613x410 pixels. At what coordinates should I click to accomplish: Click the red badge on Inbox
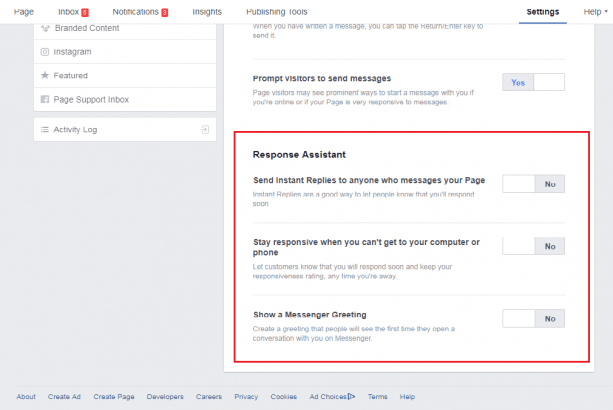85,12
